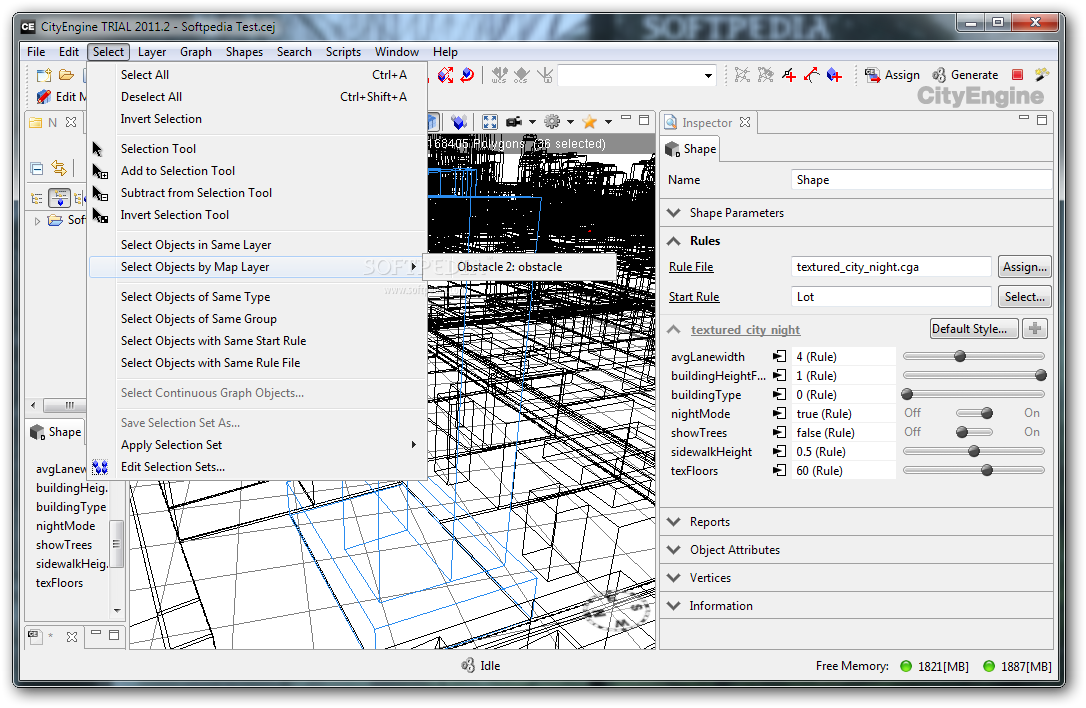The image size is (1086, 708).
Task: Click the polygonal street creation icon
Action: (789, 75)
